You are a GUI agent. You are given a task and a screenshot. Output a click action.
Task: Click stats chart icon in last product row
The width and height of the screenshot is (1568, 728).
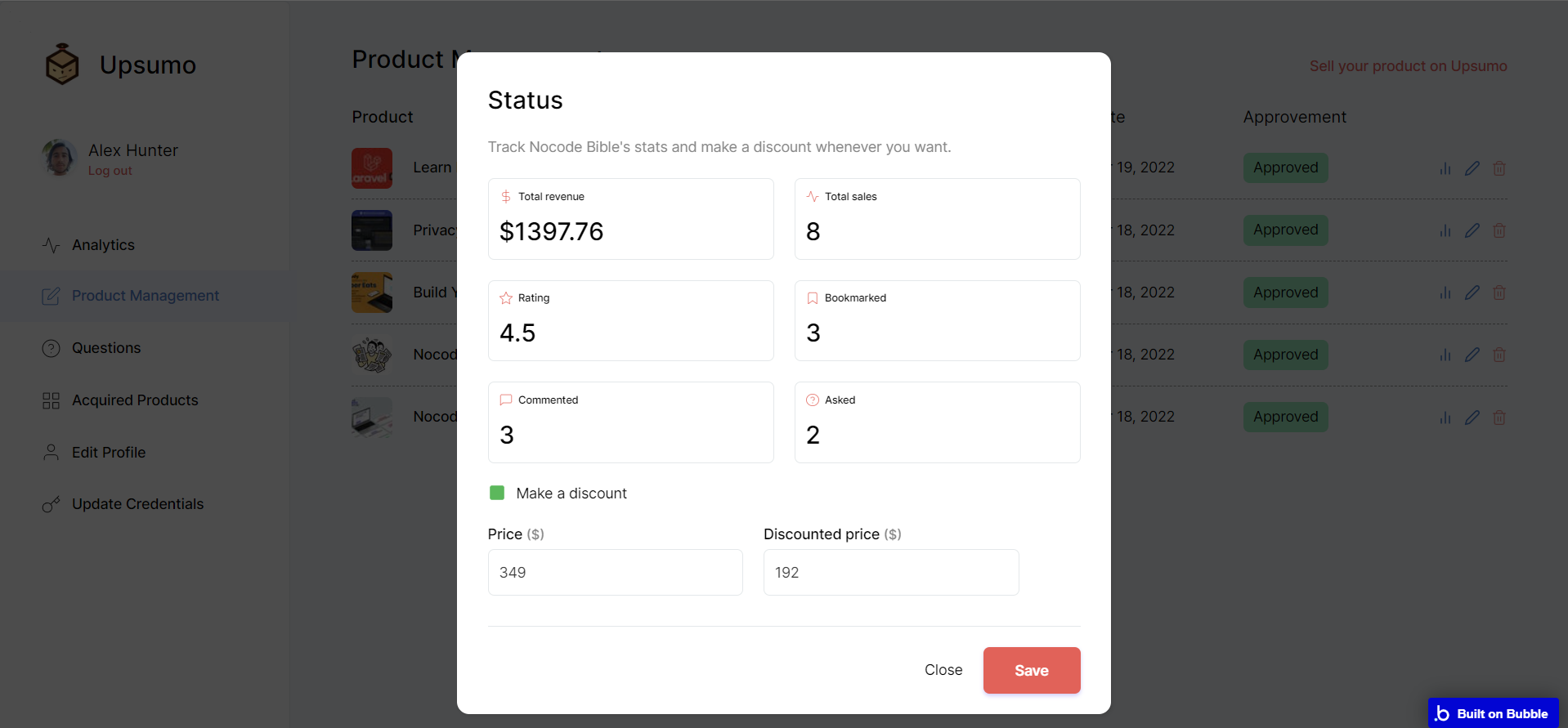pos(1445,418)
